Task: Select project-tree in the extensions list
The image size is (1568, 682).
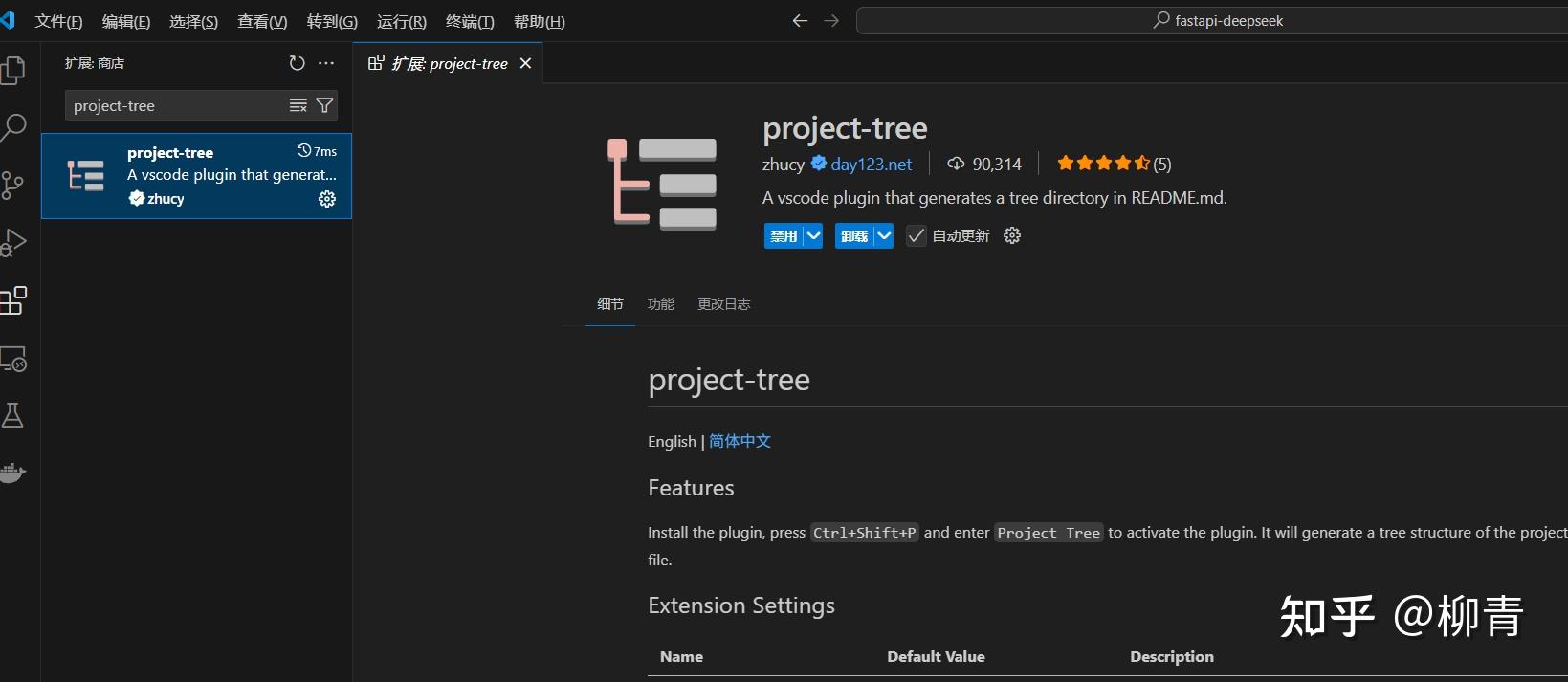Action: [197, 176]
